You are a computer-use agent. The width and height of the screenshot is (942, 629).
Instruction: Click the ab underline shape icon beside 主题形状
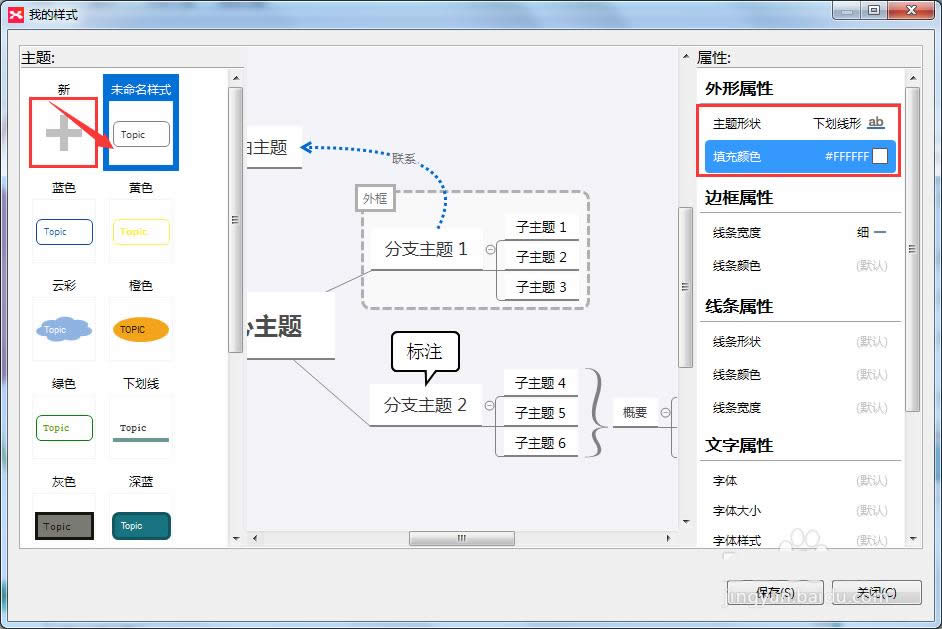pyautogui.click(x=875, y=121)
